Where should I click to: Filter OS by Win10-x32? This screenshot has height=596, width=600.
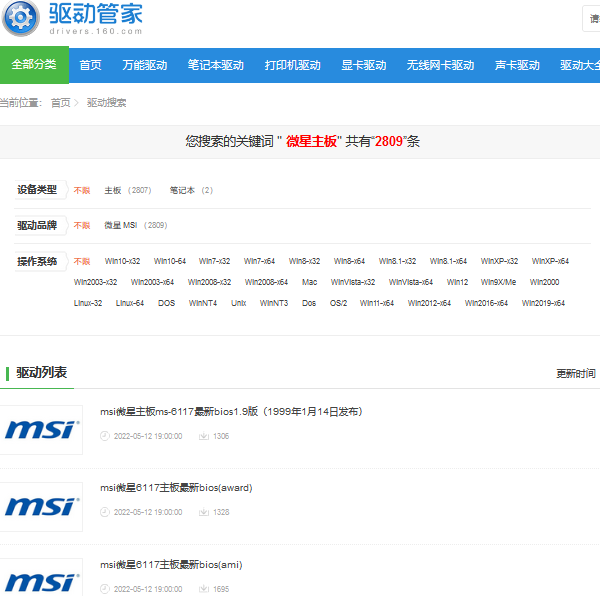click(x=122, y=261)
